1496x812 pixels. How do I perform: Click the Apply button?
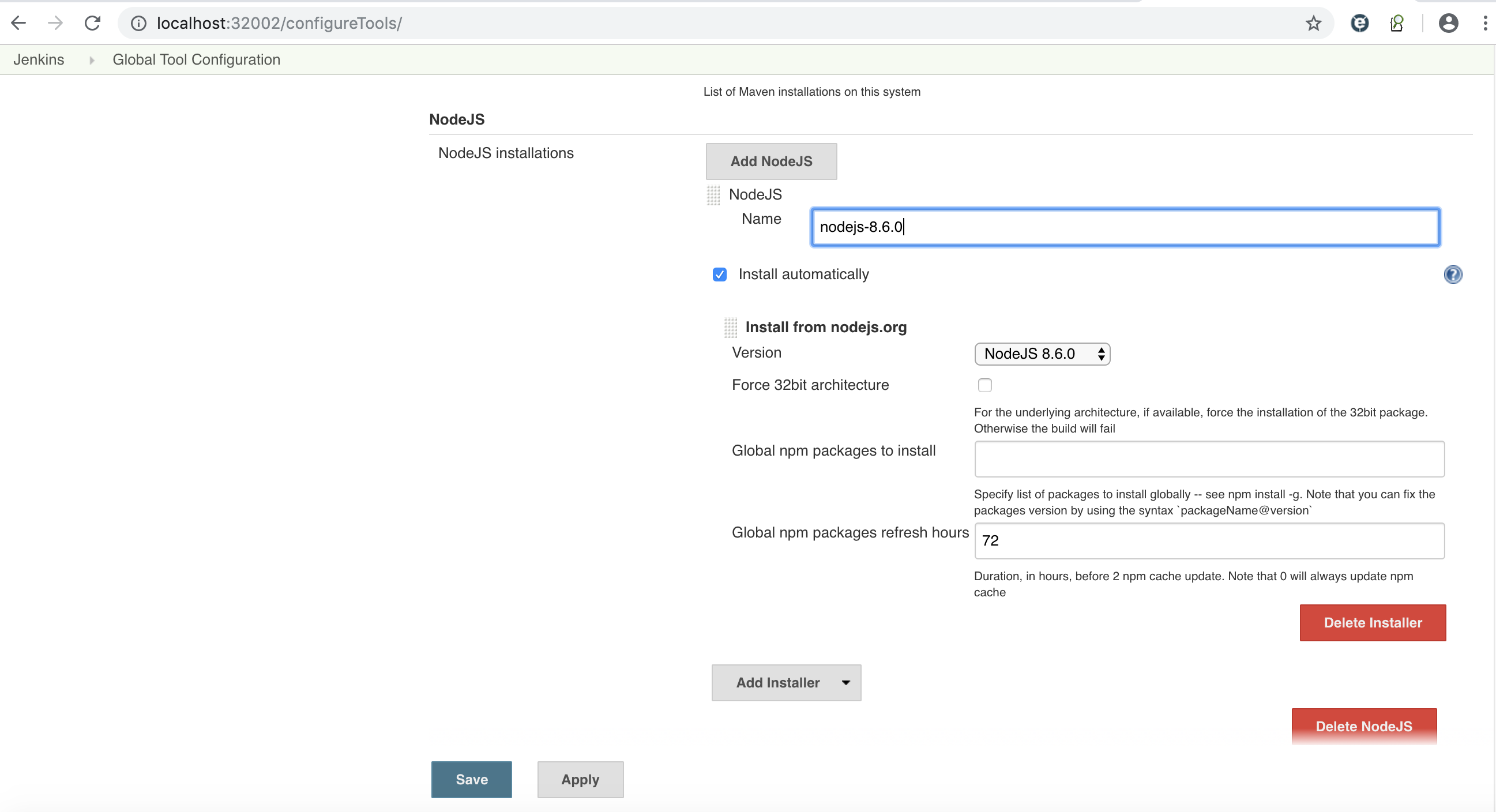click(x=580, y=779)
